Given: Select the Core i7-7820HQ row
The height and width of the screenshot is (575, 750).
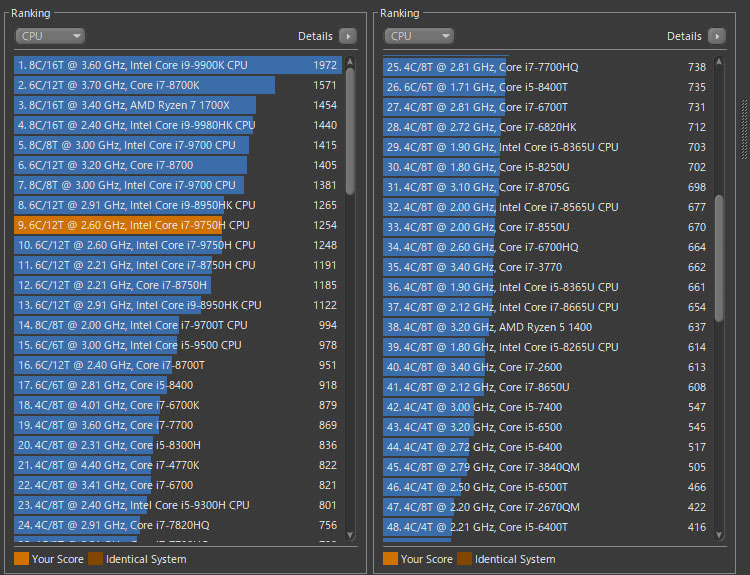Looking at the screenshot, I should coord(178,525).
